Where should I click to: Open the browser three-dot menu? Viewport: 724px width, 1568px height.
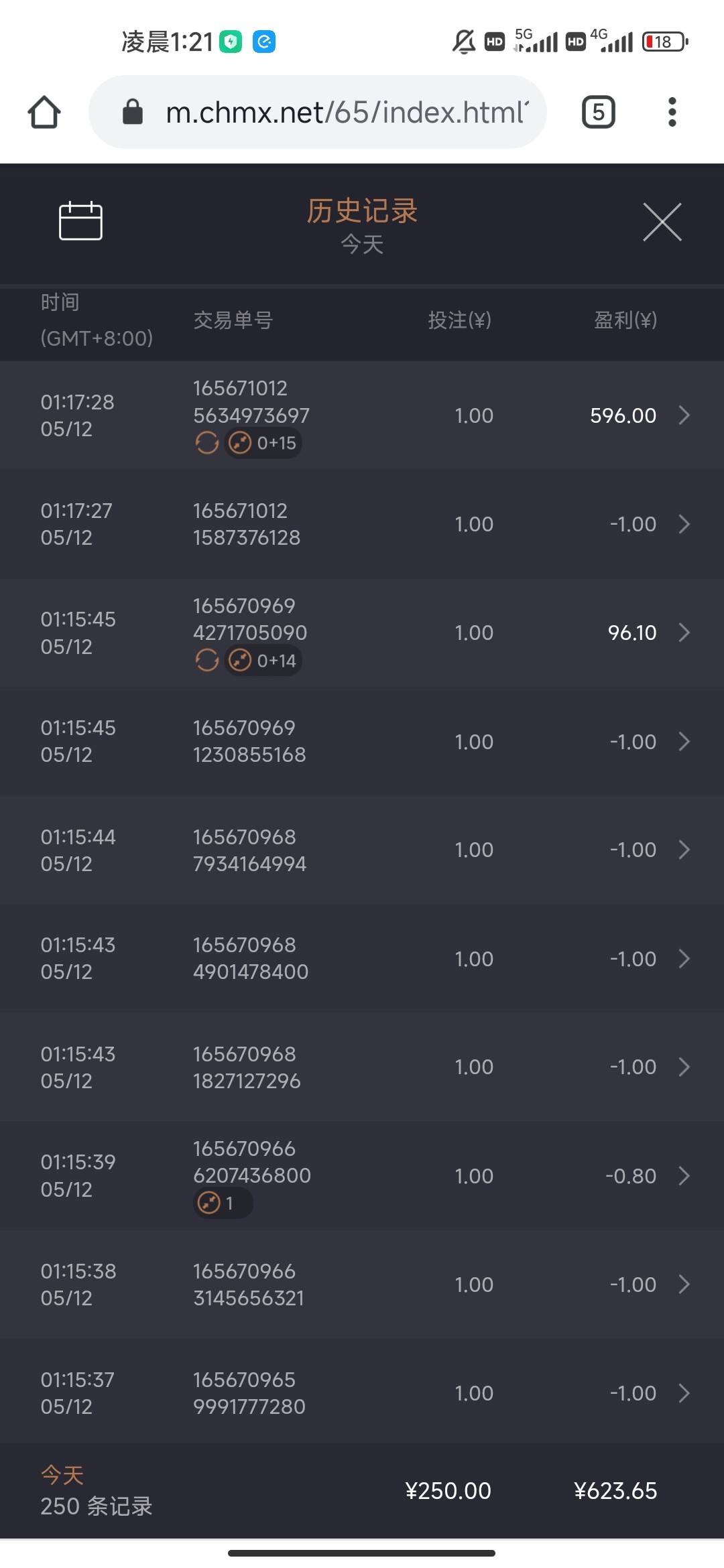coord(672,112)
